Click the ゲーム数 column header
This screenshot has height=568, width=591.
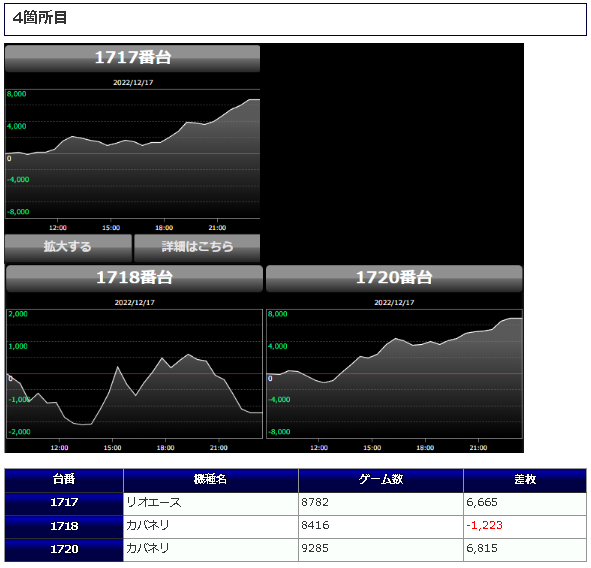[x=381, y=480]
